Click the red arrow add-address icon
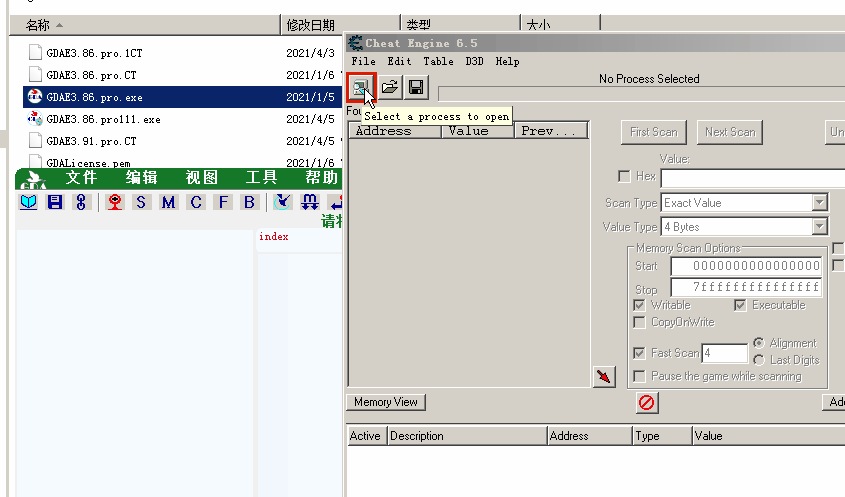This screenshot has width=845, height=497. 604,376
